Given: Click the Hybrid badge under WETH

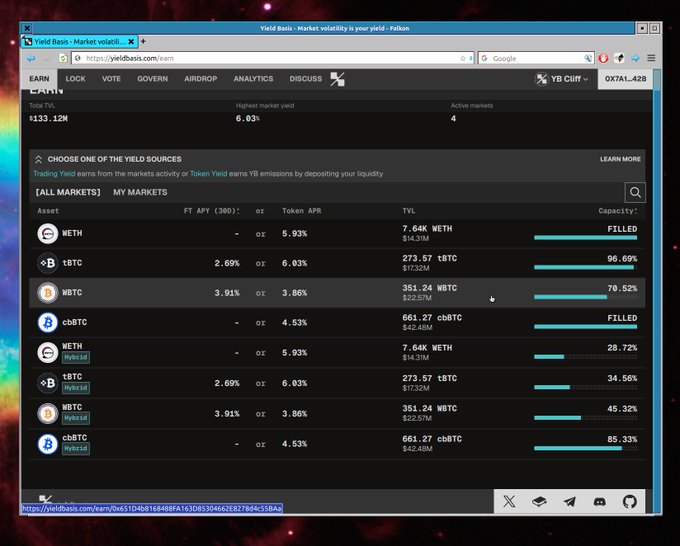Looking at the screenshot, I should point(76,357).
